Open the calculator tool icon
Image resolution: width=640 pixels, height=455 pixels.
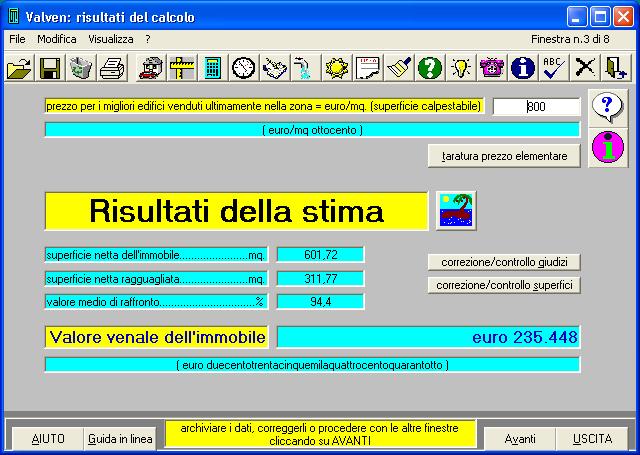point(212,68)
